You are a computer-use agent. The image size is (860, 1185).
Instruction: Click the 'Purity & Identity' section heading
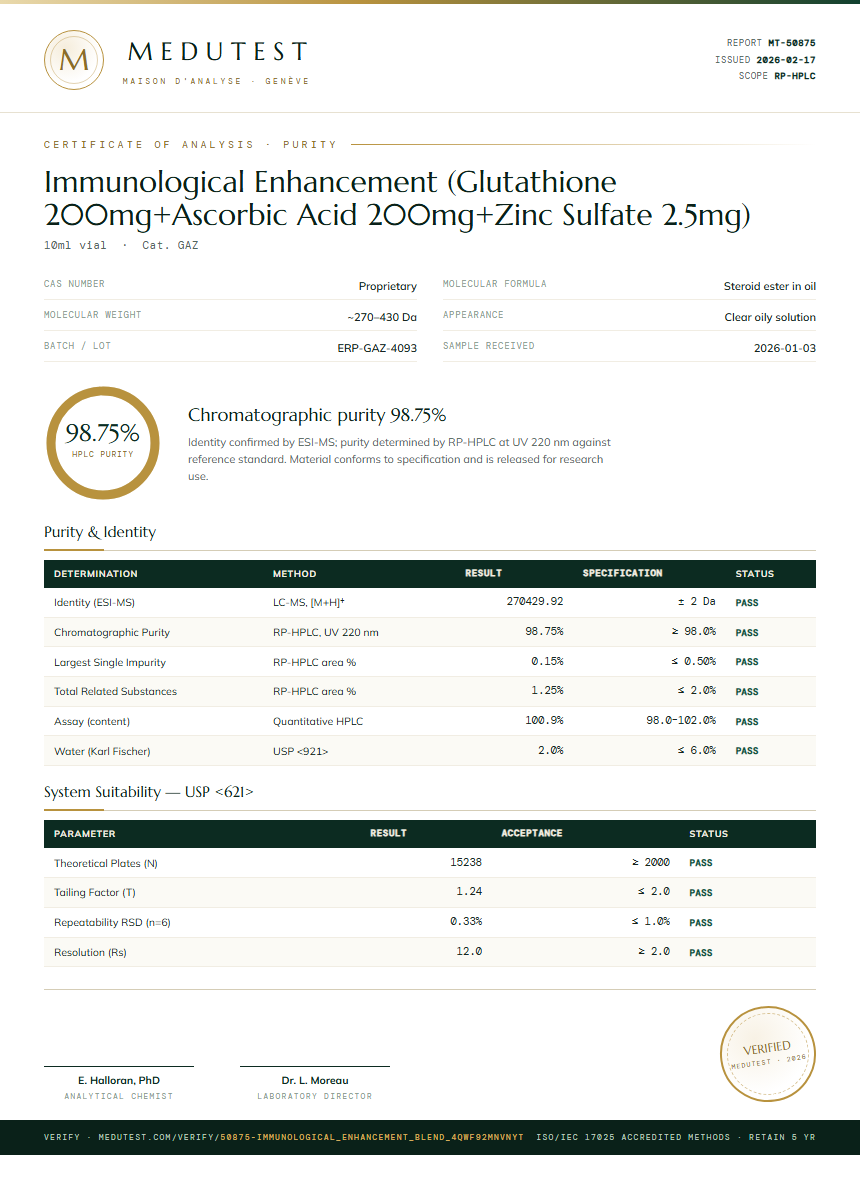100,532
